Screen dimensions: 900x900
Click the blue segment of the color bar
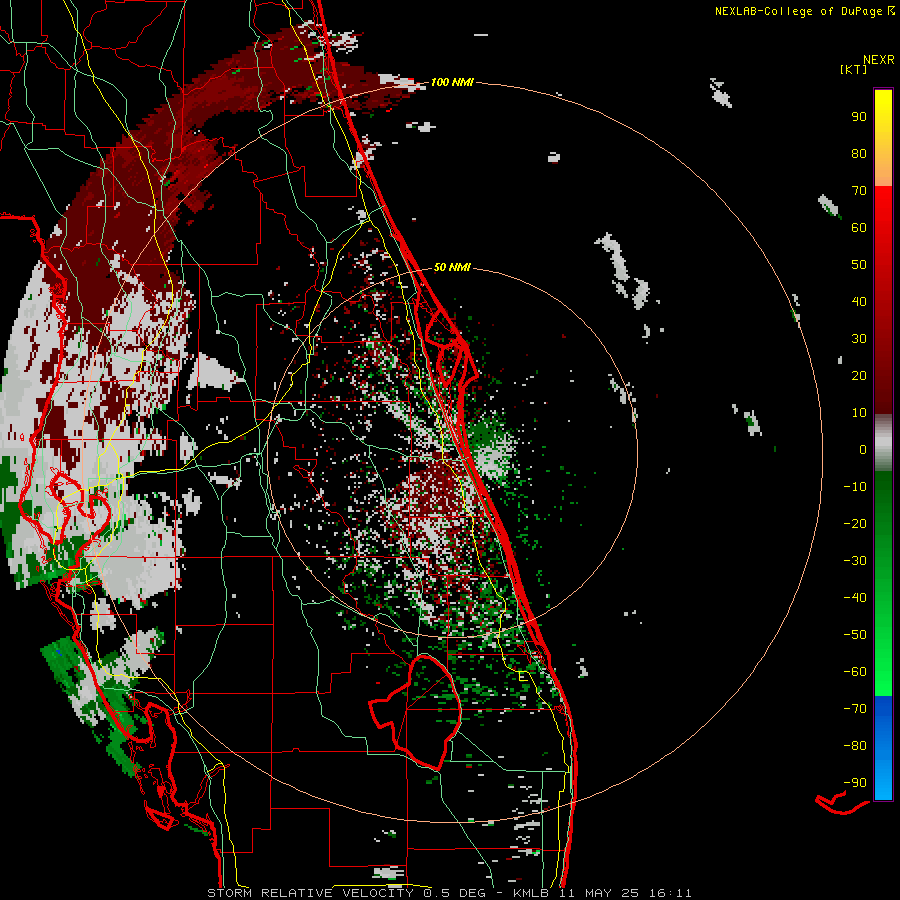click(883, 748)
